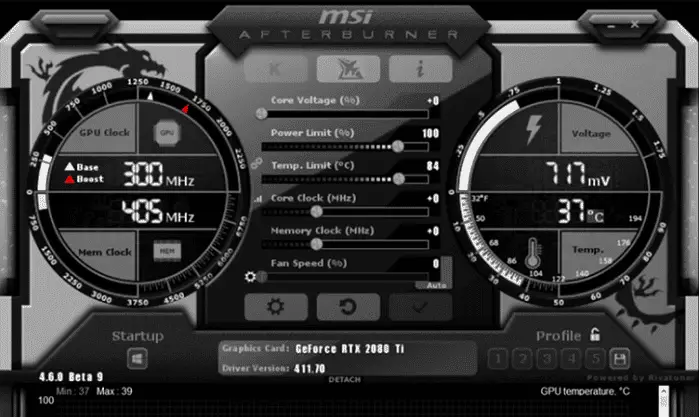The height and width of the screenshot is (417, 699).
Task: Open the curve editor bars icon by Core Clock
Action: pos(258,199)
